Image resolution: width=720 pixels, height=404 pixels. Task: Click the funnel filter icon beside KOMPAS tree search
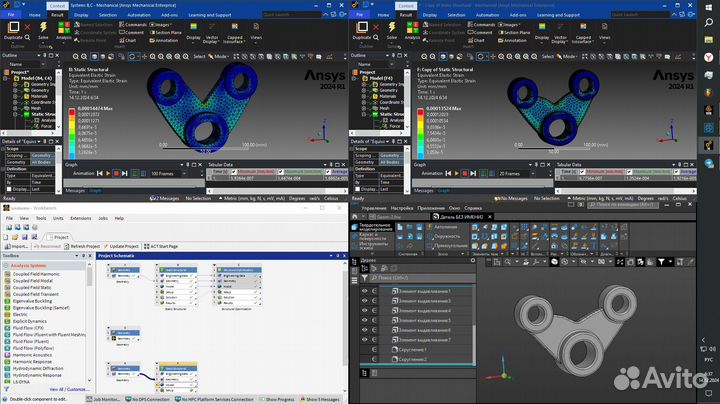click(x=364, y=278)
